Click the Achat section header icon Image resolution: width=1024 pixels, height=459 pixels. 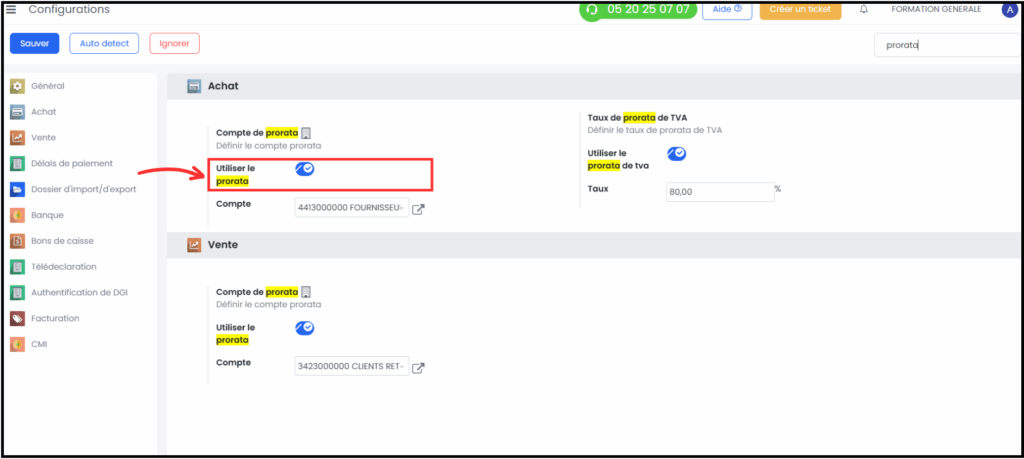(x=194, y=86)
